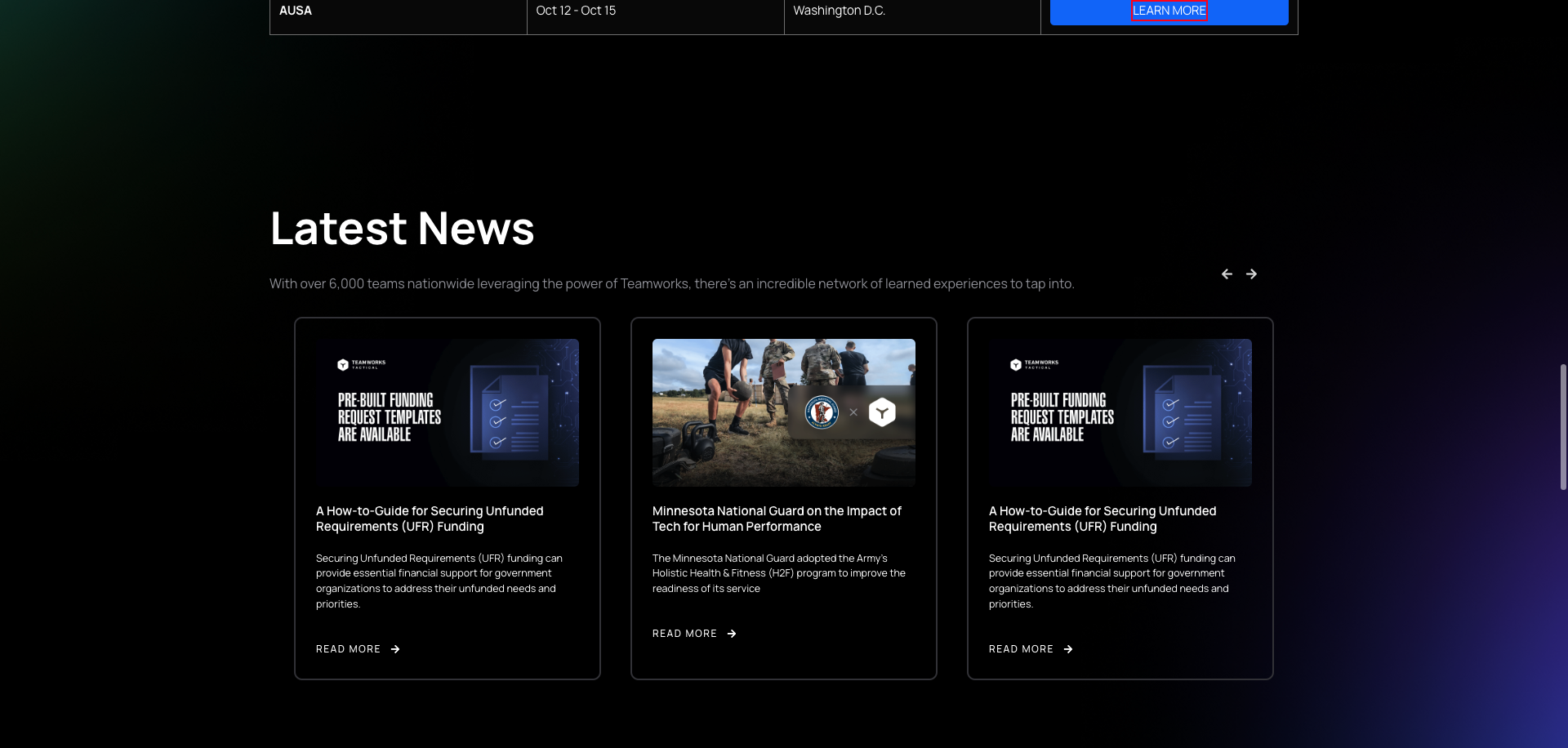This screenshot has width=1568, height=748.
Task: Click the left carousel navigation arrow
Action: pyautogui.click(x=1227, y=274)
